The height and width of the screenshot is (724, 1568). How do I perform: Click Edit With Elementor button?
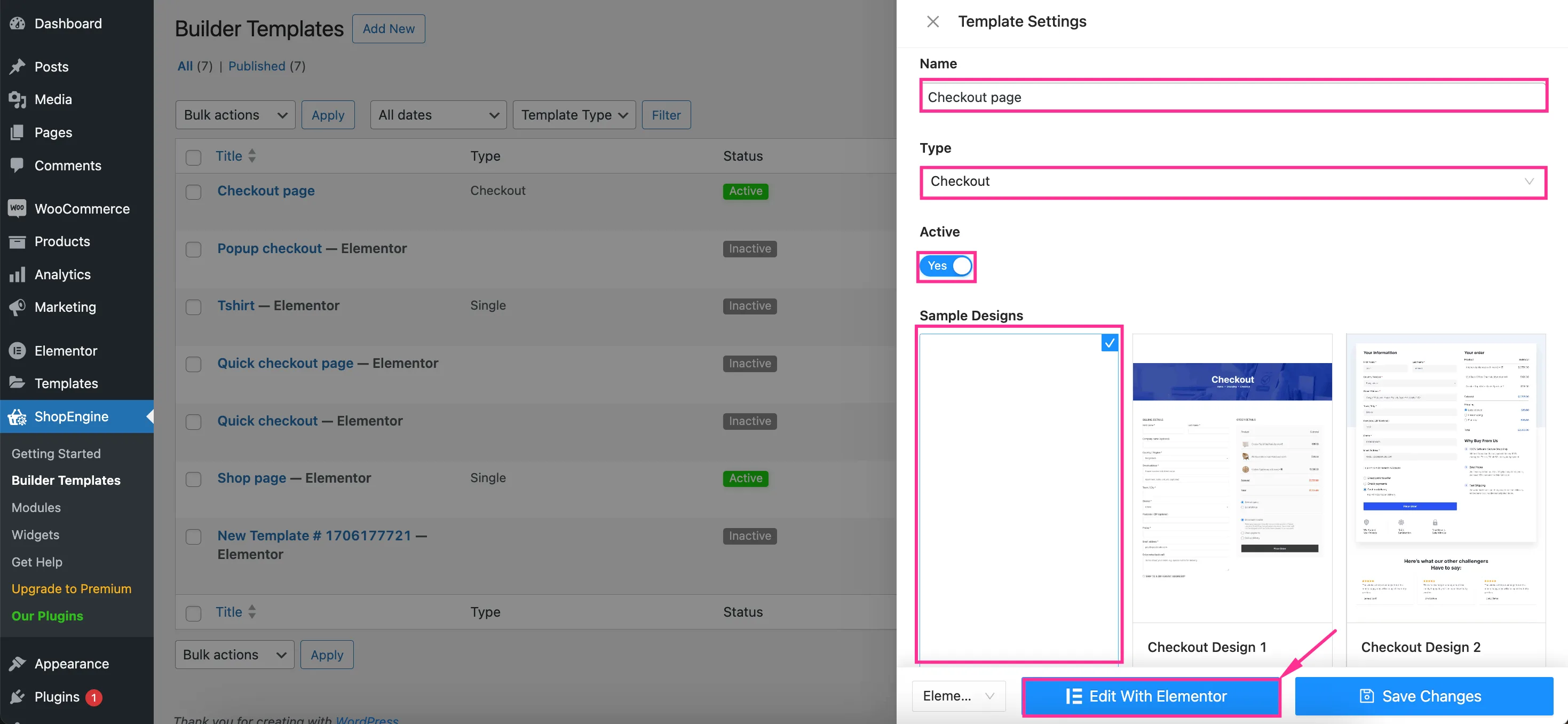pyautogui.click(x=1151, y=696)
